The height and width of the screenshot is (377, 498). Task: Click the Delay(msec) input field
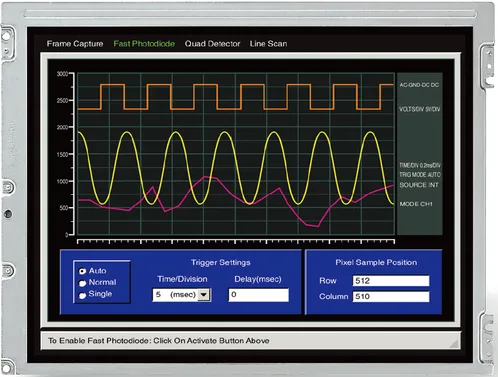coord(259,295)
